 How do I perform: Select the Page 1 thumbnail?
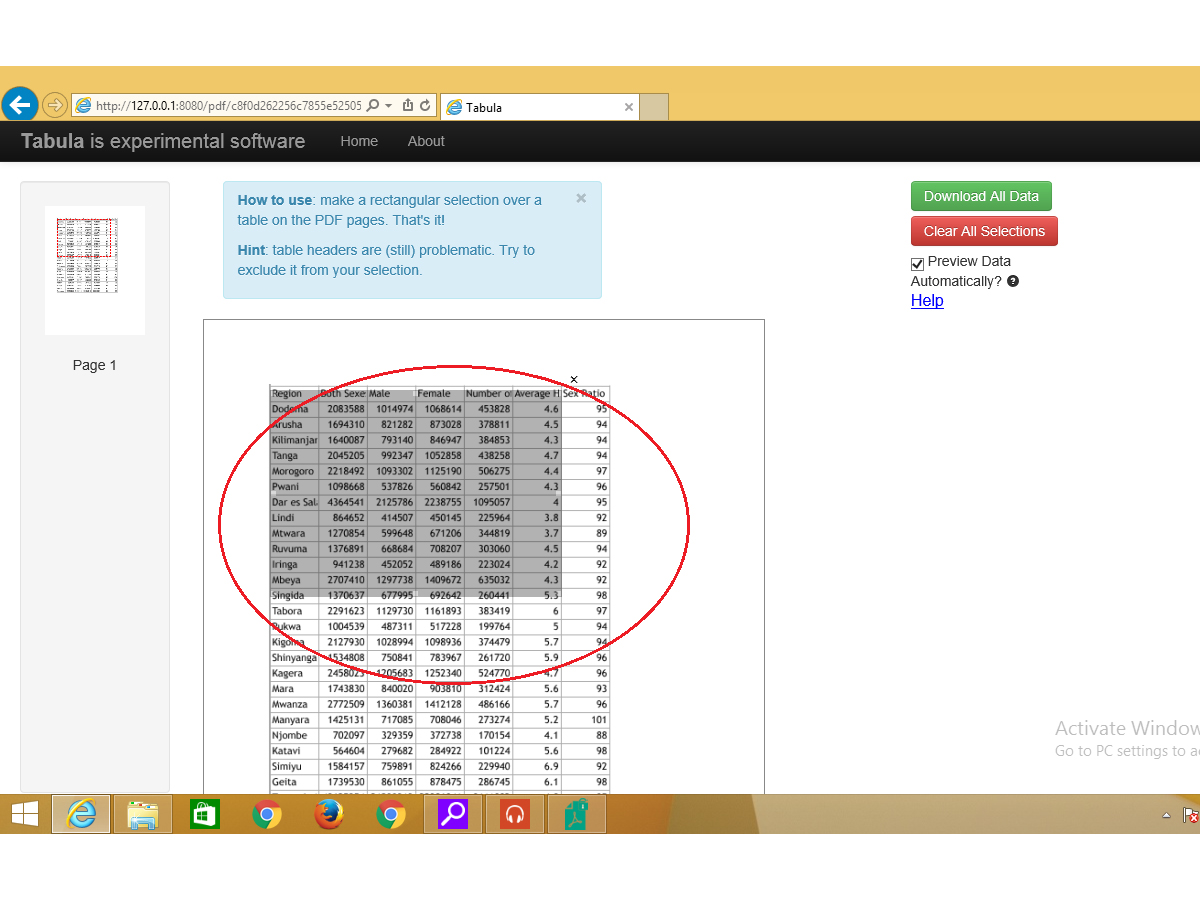(x=95, y=270)
